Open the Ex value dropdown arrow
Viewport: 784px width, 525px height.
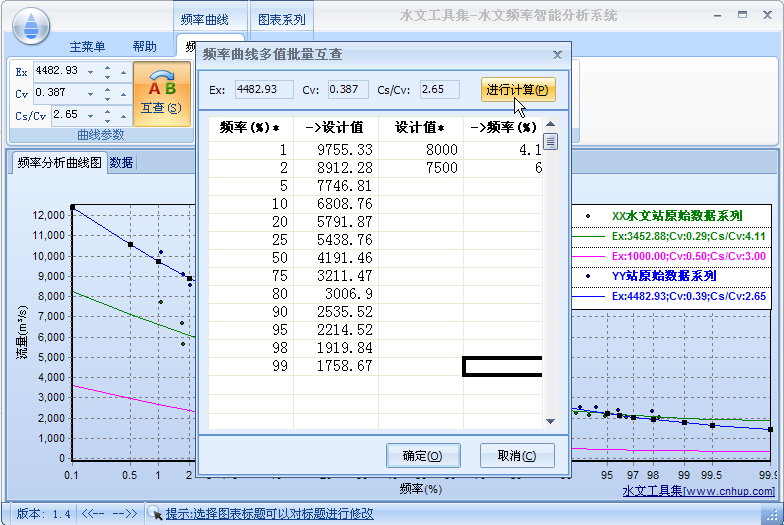tap(90, 71)
